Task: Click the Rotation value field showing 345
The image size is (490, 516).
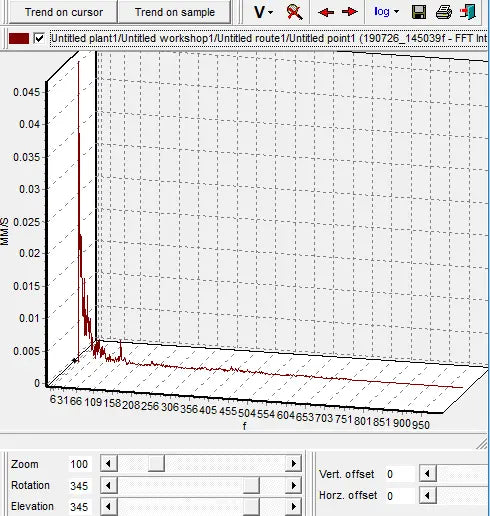Action: point(79,486)
